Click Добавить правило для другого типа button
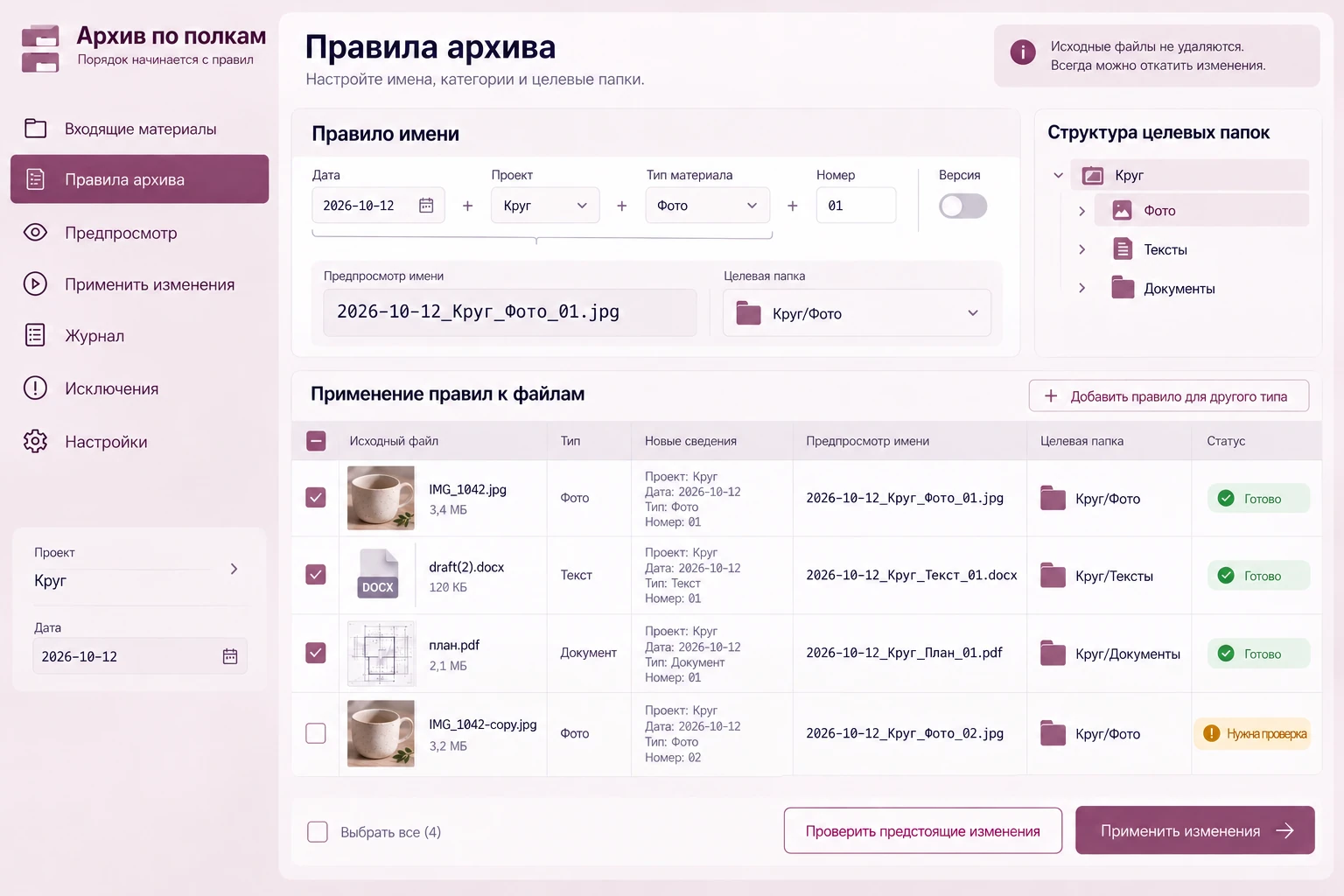Screen dimensions: 1344x896 coord(1169,395)
